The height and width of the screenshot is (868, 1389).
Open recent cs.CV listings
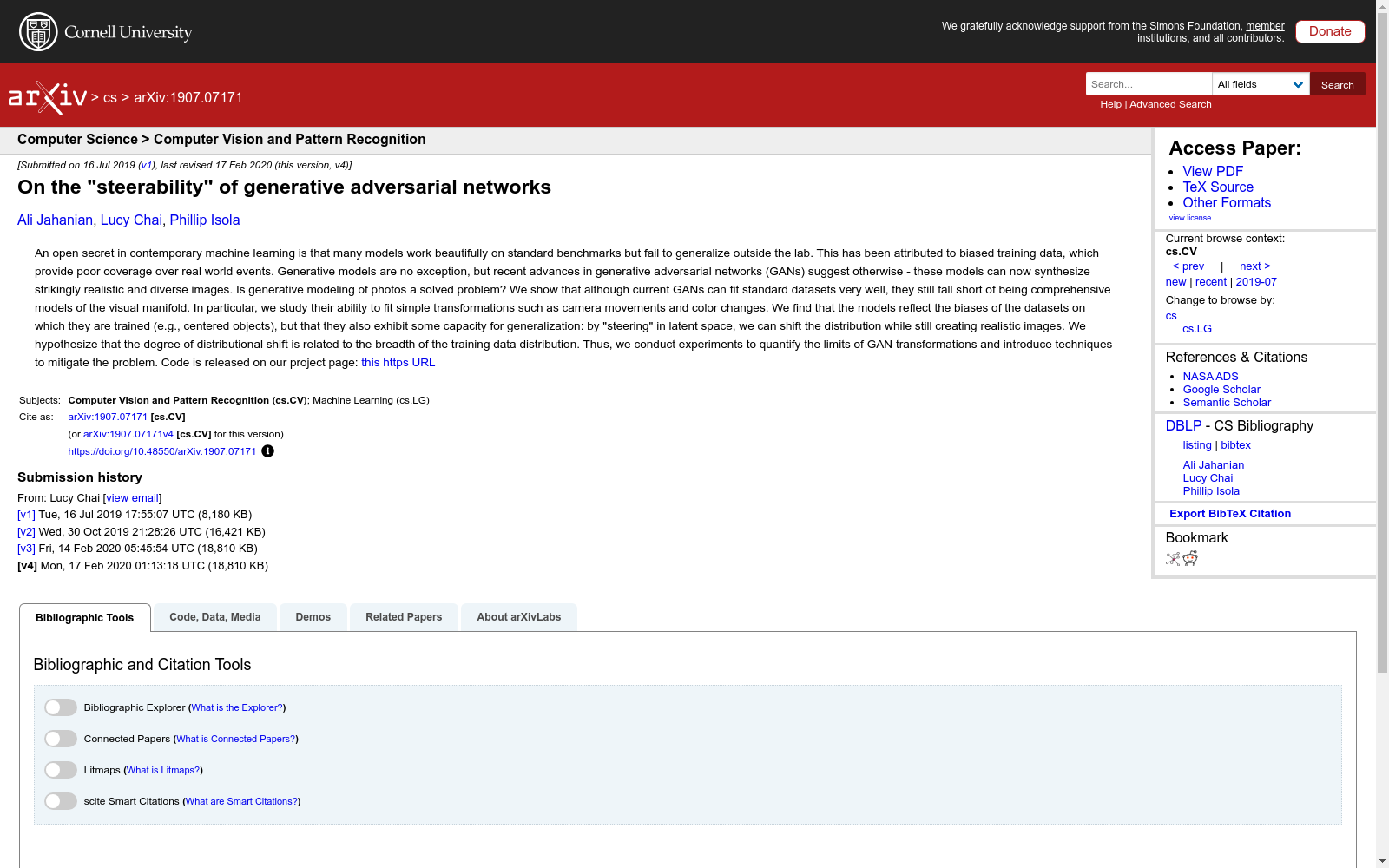click(1211, 282)
